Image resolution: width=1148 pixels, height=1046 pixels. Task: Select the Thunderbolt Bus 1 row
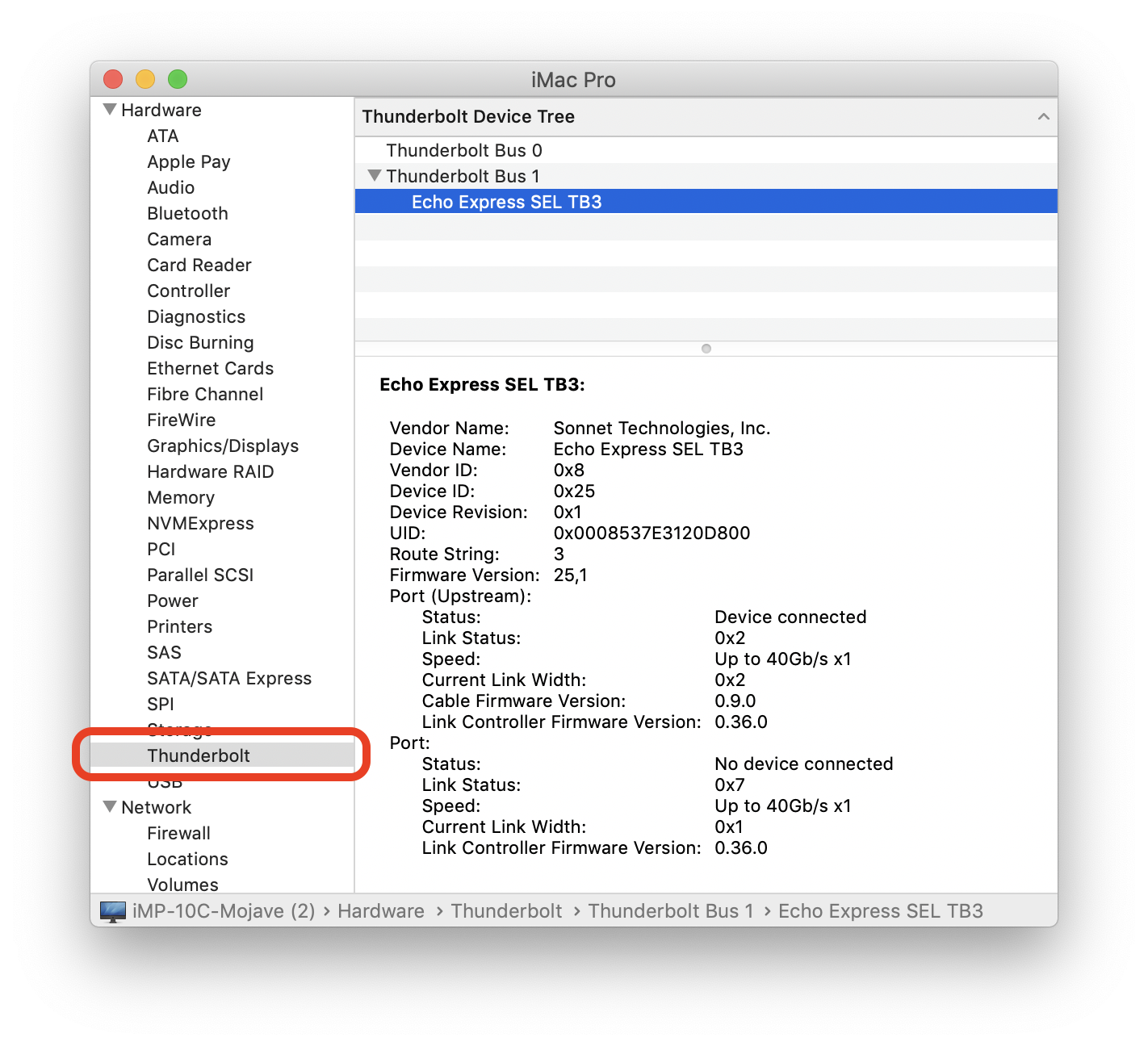click(706, 176)
